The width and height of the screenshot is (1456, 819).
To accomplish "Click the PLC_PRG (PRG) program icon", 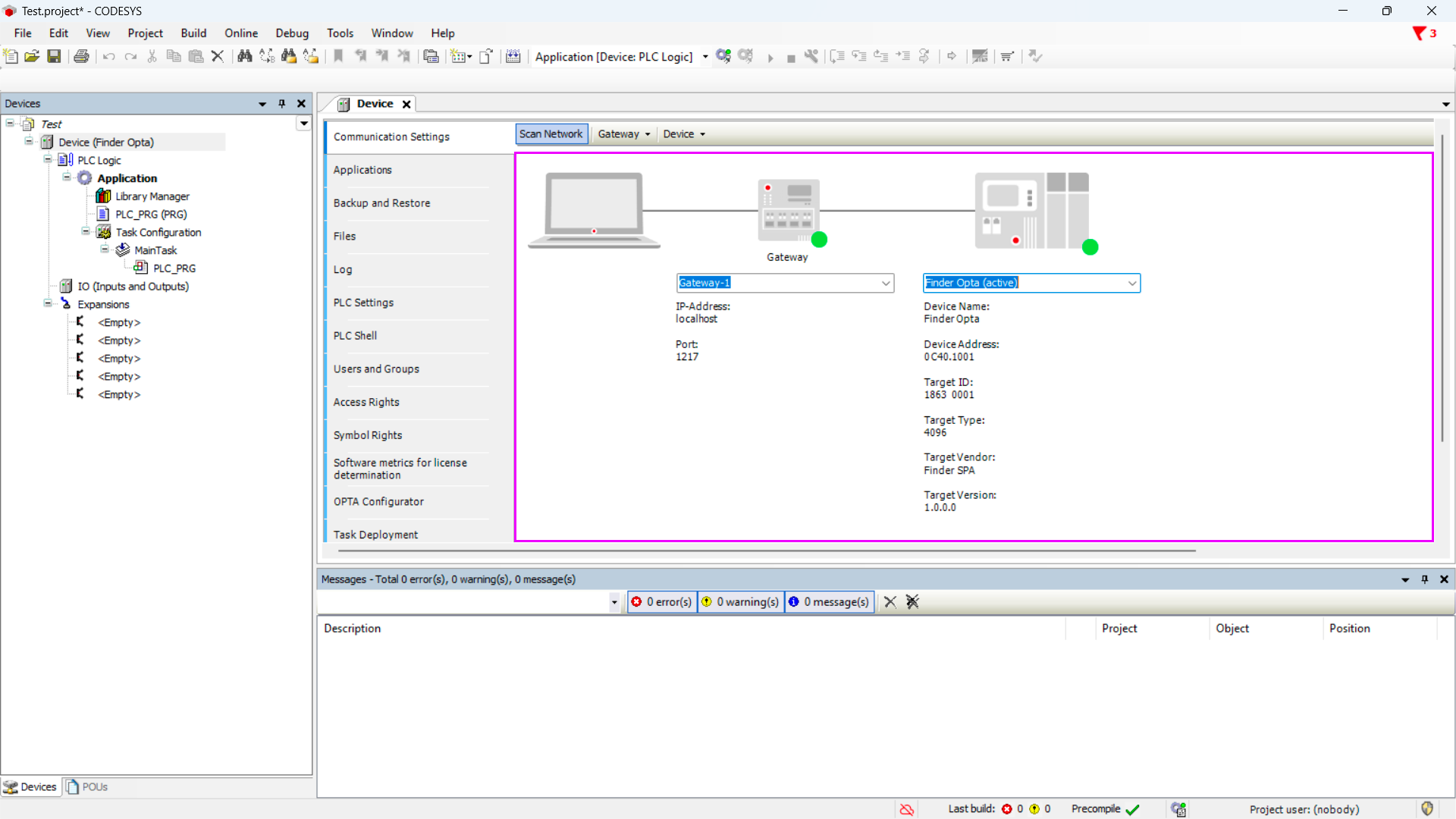I will coord(103,215).
